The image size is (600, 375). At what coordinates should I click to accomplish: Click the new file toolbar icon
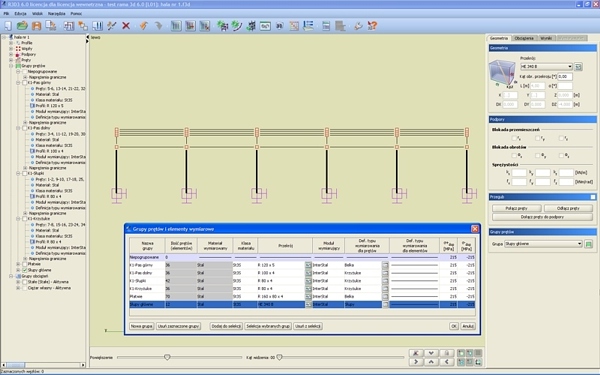point(8,26)
